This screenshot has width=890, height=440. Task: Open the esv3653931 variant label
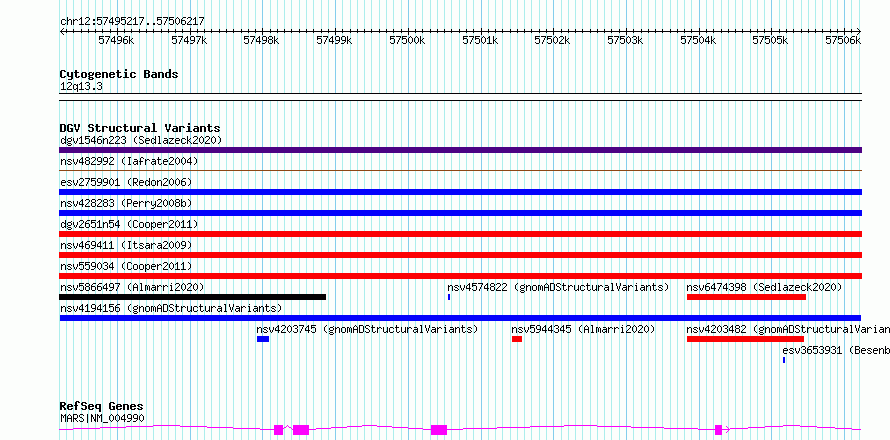coord(836,350)
